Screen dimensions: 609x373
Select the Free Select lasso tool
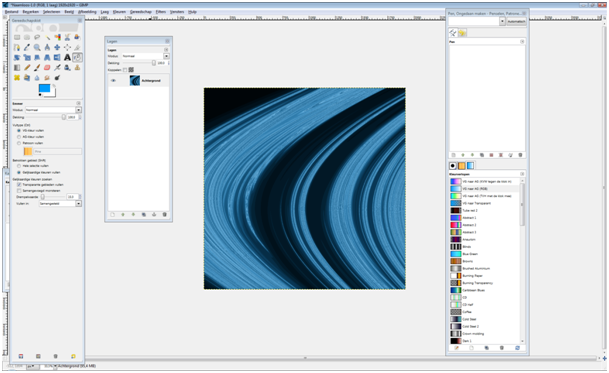[37, 37]
